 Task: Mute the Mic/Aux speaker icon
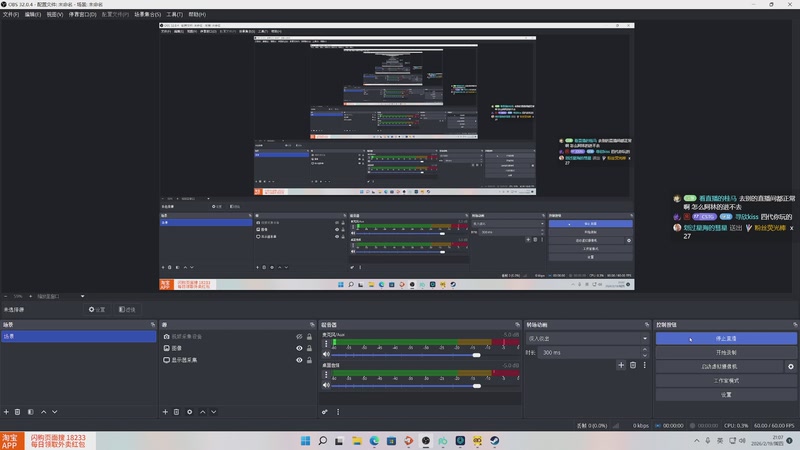click(327, 355)
